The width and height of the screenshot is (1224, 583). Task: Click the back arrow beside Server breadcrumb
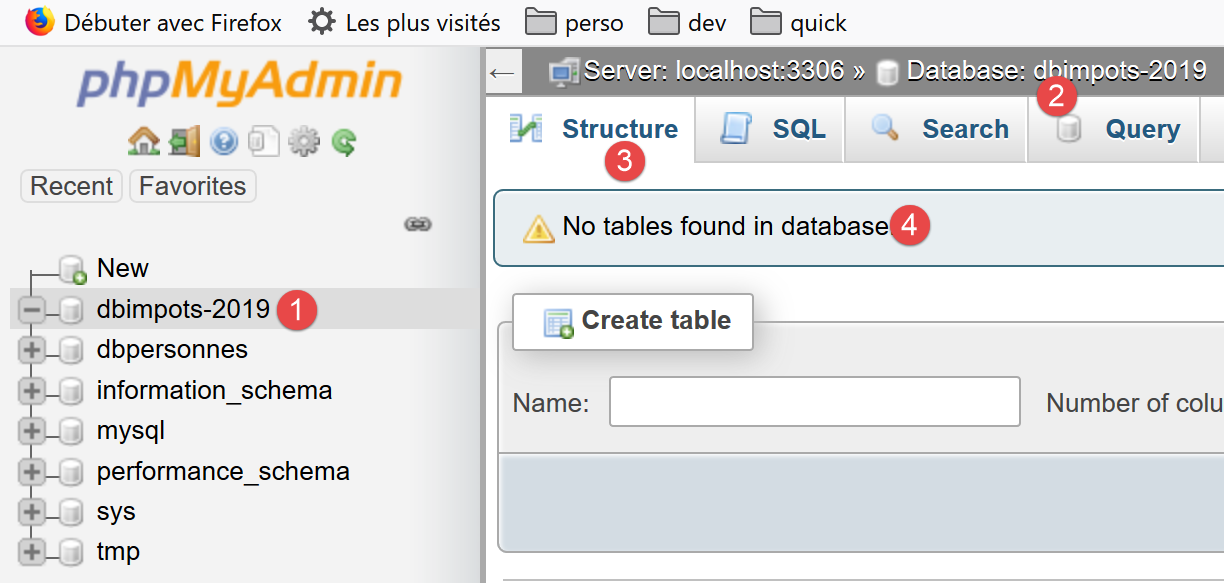click(x=503, y=72)
